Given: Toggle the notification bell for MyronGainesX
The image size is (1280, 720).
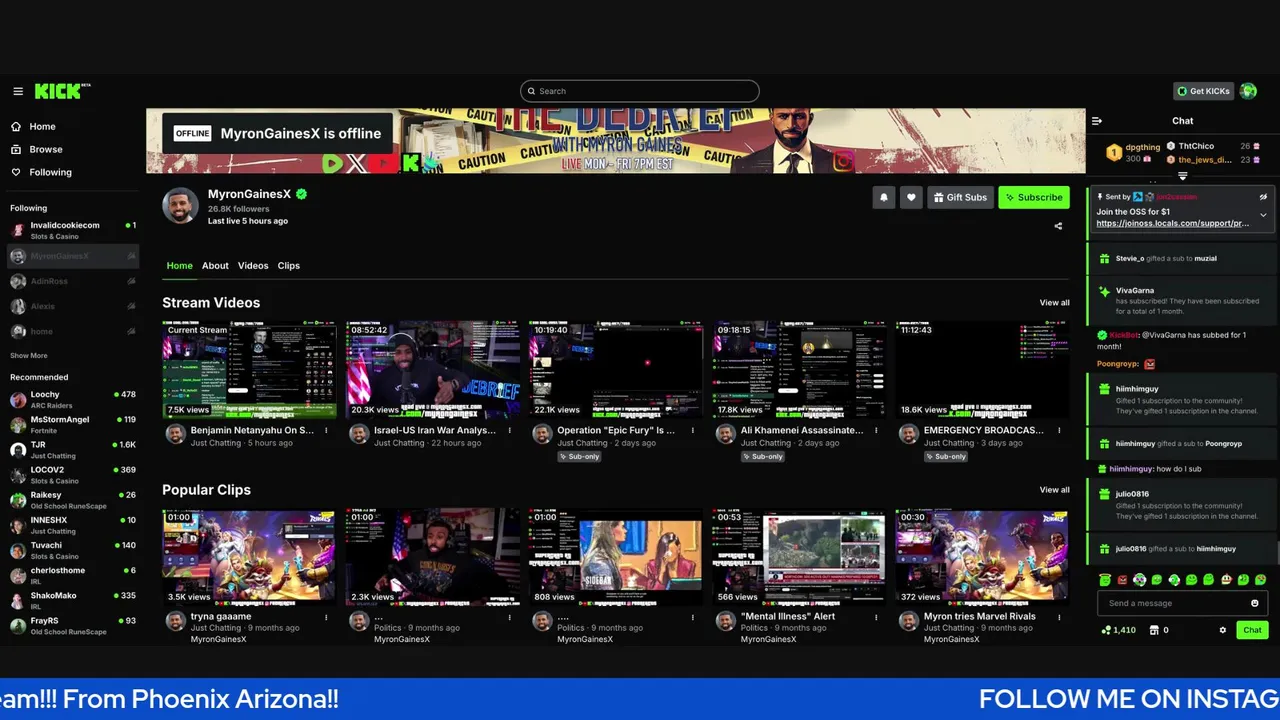Looking at the screenshot, I should [x=883, y=197].
